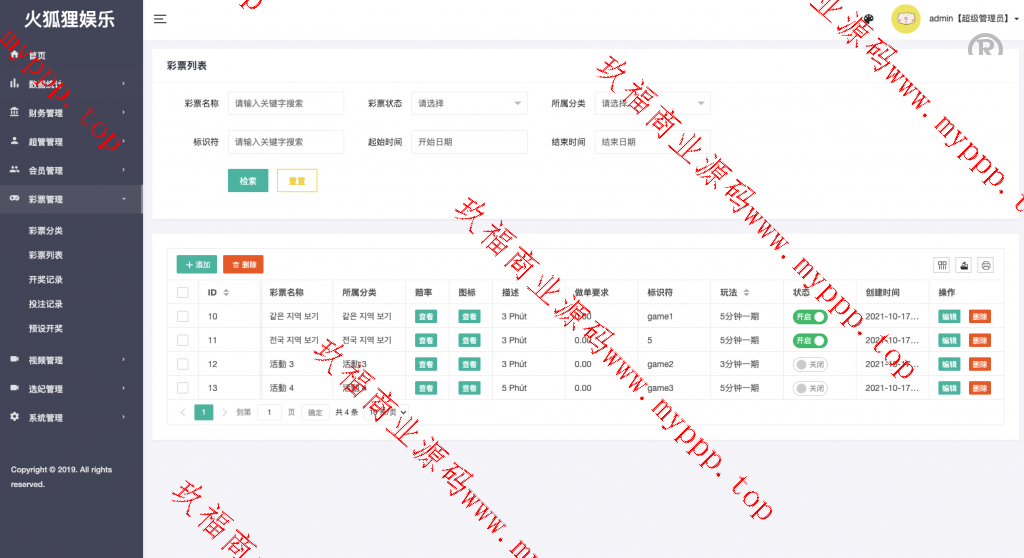The height and width of the screenshot is (558, 1024).
Task: Check the select-all checkbox in table header
Action: 182,293
